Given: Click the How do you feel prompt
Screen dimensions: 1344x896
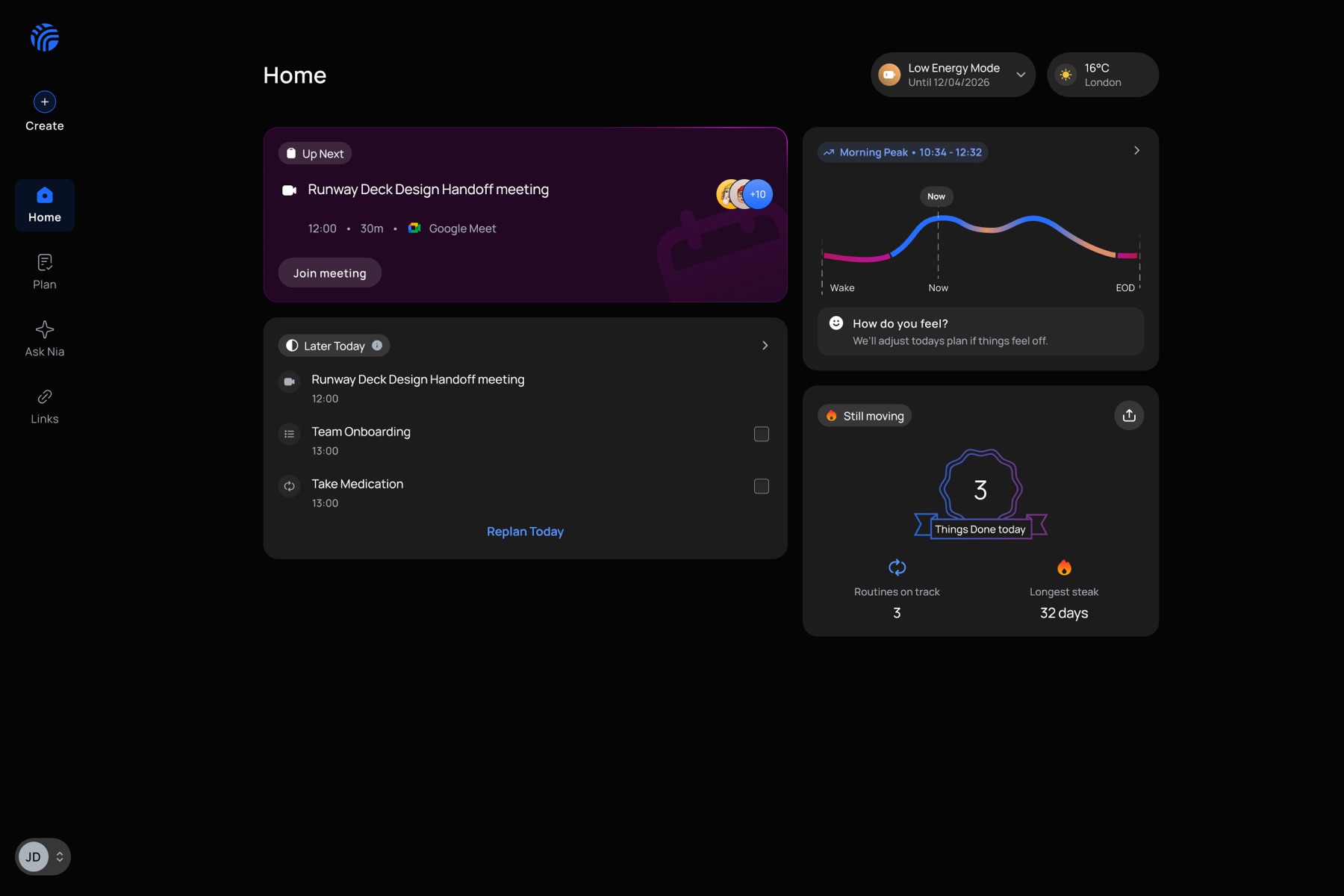Looking at the screenshot, I should click(x=980, y=332).
